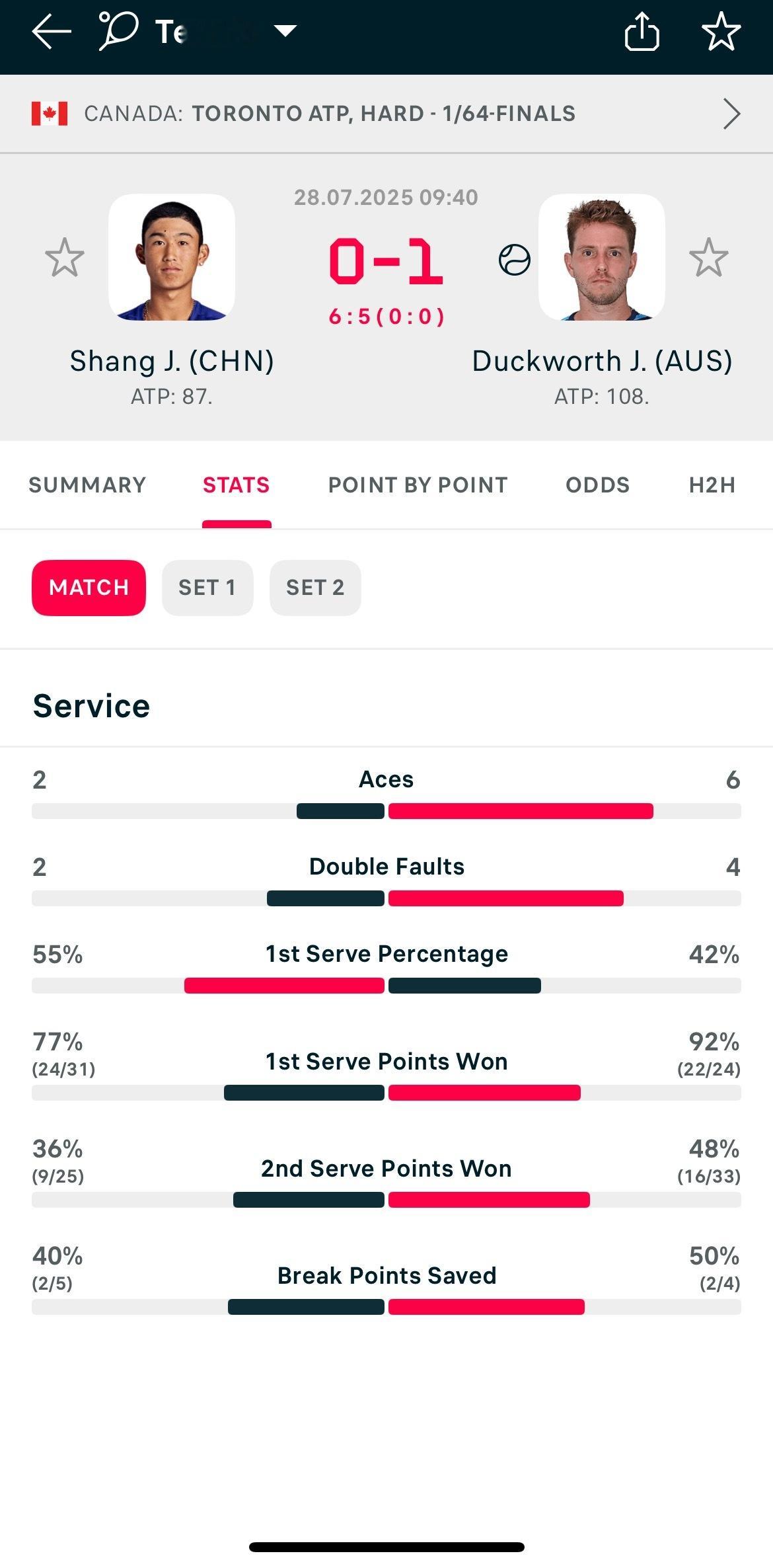The width and height of the screenshot is (773, 1568).
Task: Select the Match stats filter
Action: coord(89,588)
